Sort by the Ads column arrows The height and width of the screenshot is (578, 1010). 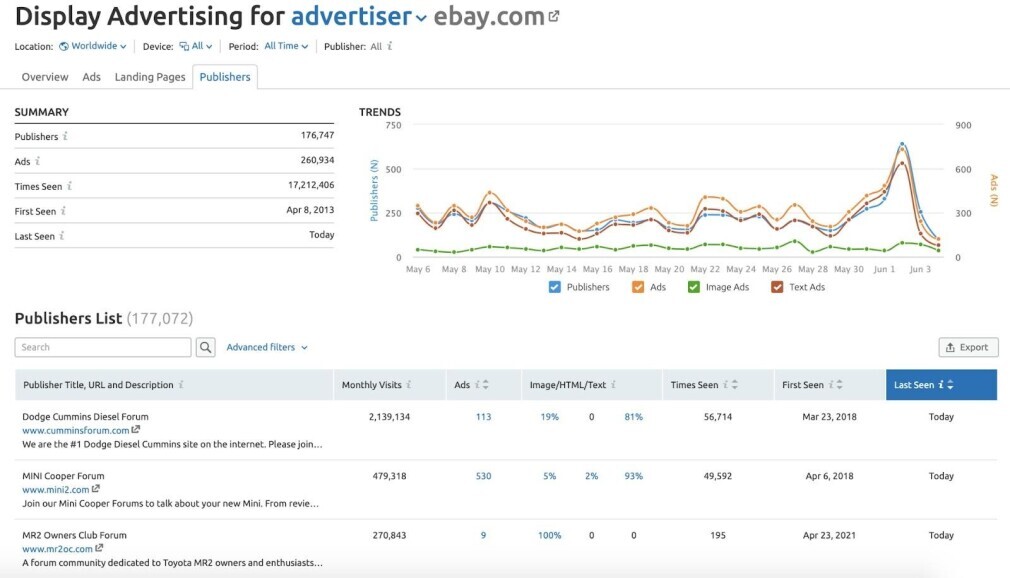pos(486,385)
